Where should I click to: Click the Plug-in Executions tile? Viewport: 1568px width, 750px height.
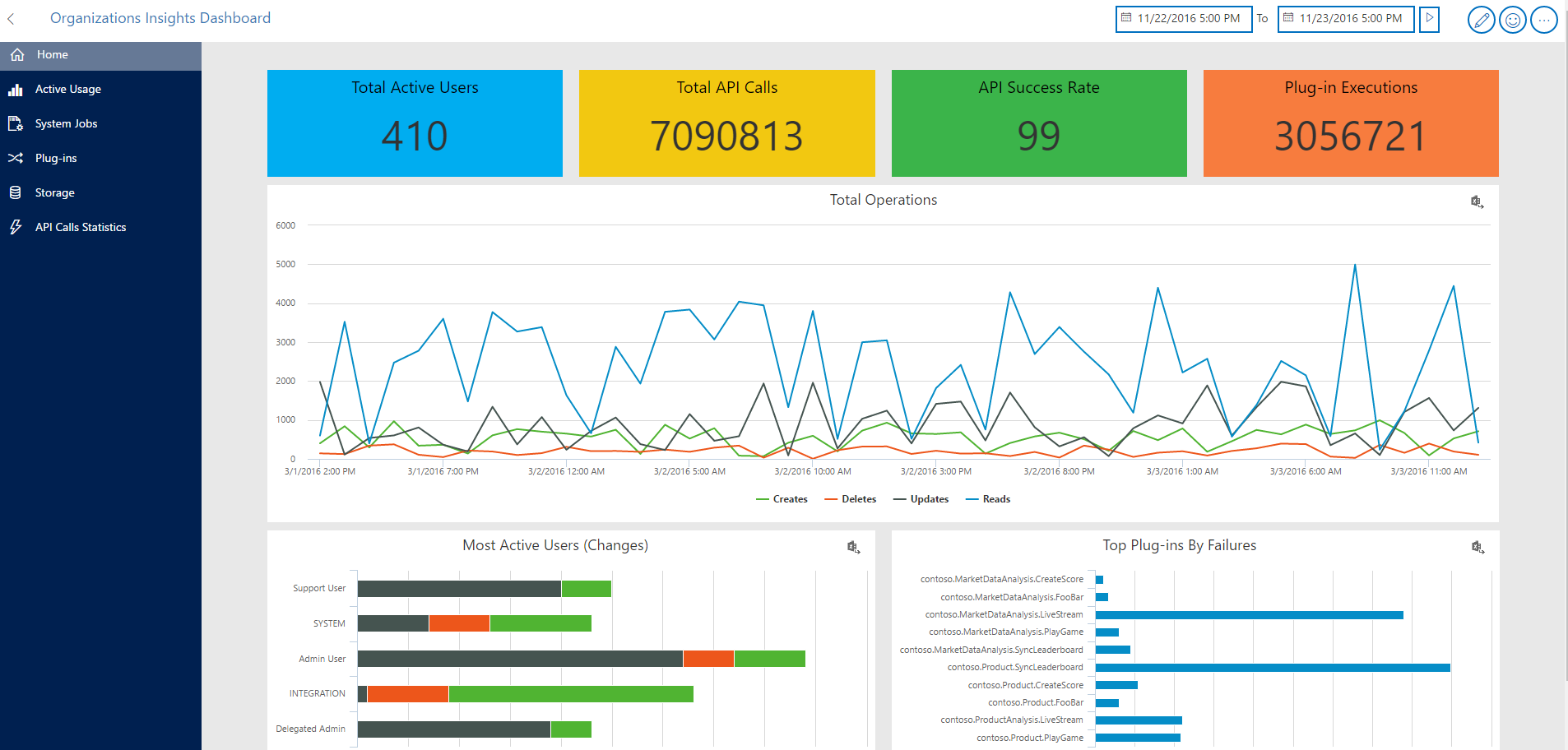1351,123
